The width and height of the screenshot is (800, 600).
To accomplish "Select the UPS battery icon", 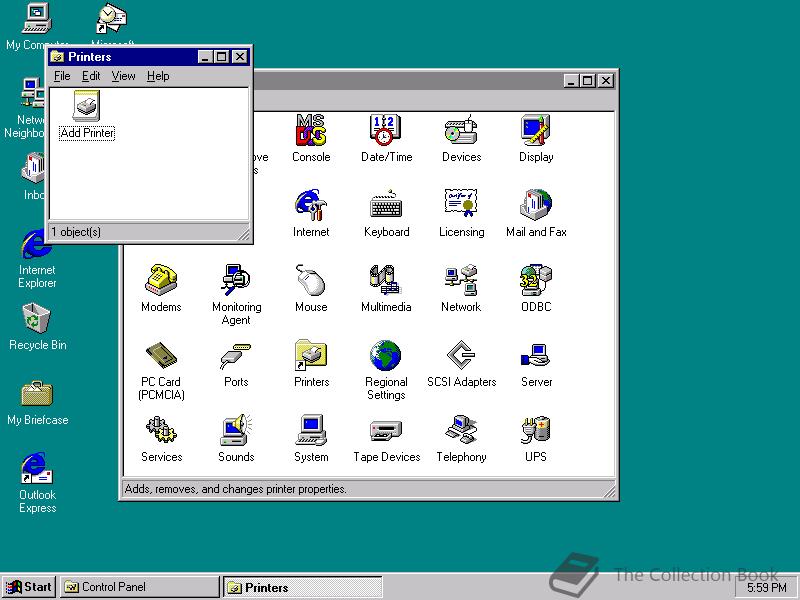I will [536, 430].
